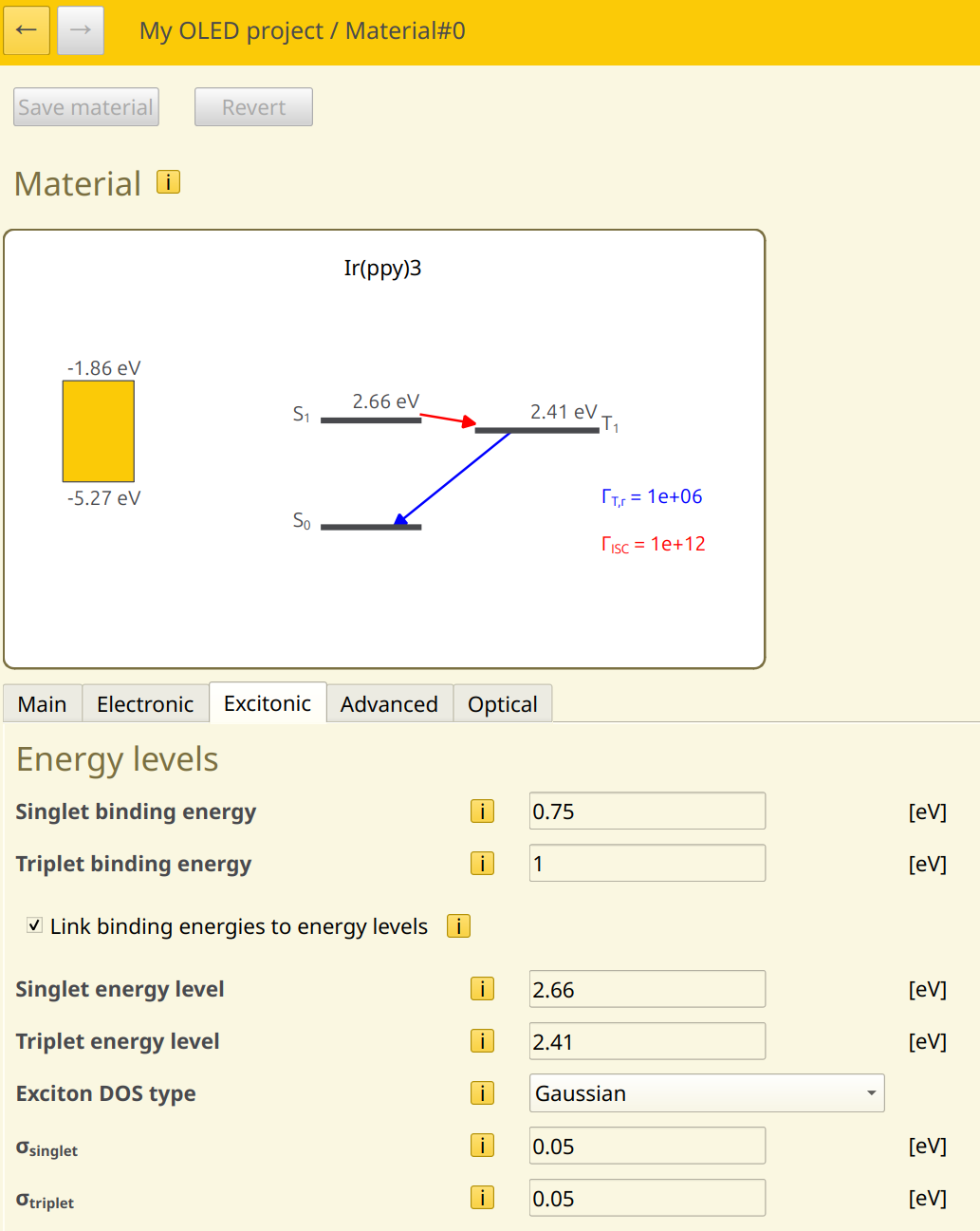The height and width of the screenshot is (1231, 980).
Task: Go to the Main tab
Action: coord(43,704)
